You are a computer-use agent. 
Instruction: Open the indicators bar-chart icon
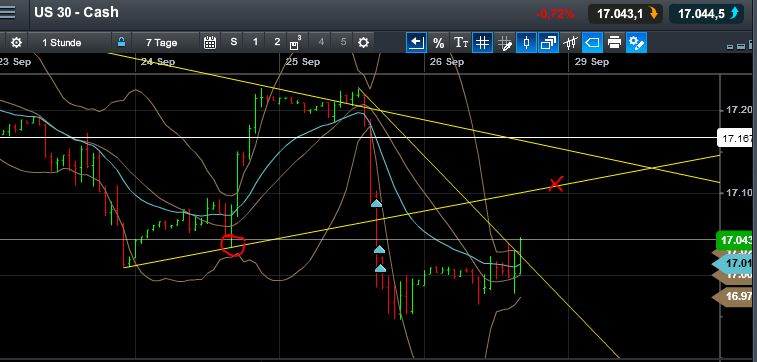(x=570, y=43)
